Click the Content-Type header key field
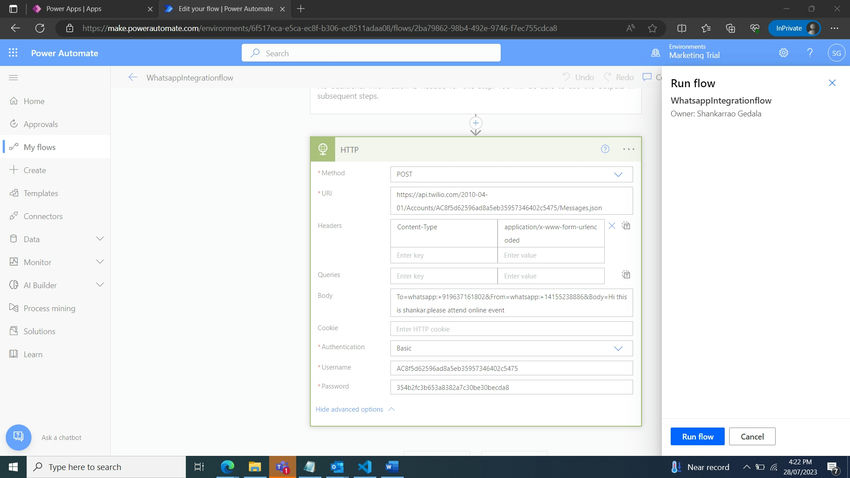 (x=443, y=234)
